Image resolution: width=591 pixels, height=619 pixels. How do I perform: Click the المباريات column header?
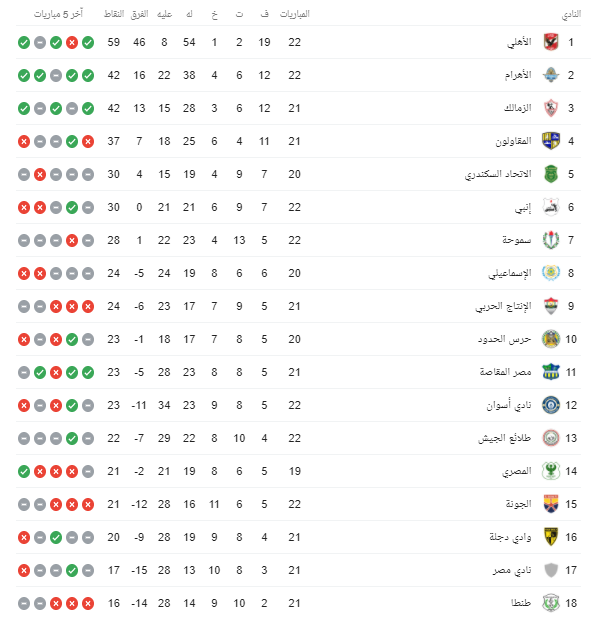295,14
